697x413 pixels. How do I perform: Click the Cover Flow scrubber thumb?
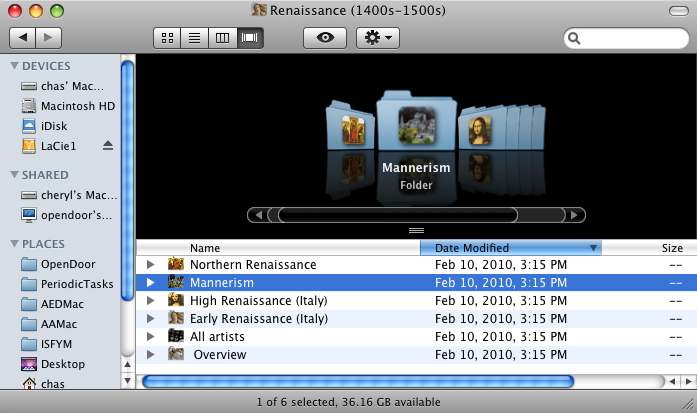[x=398, y=215]
